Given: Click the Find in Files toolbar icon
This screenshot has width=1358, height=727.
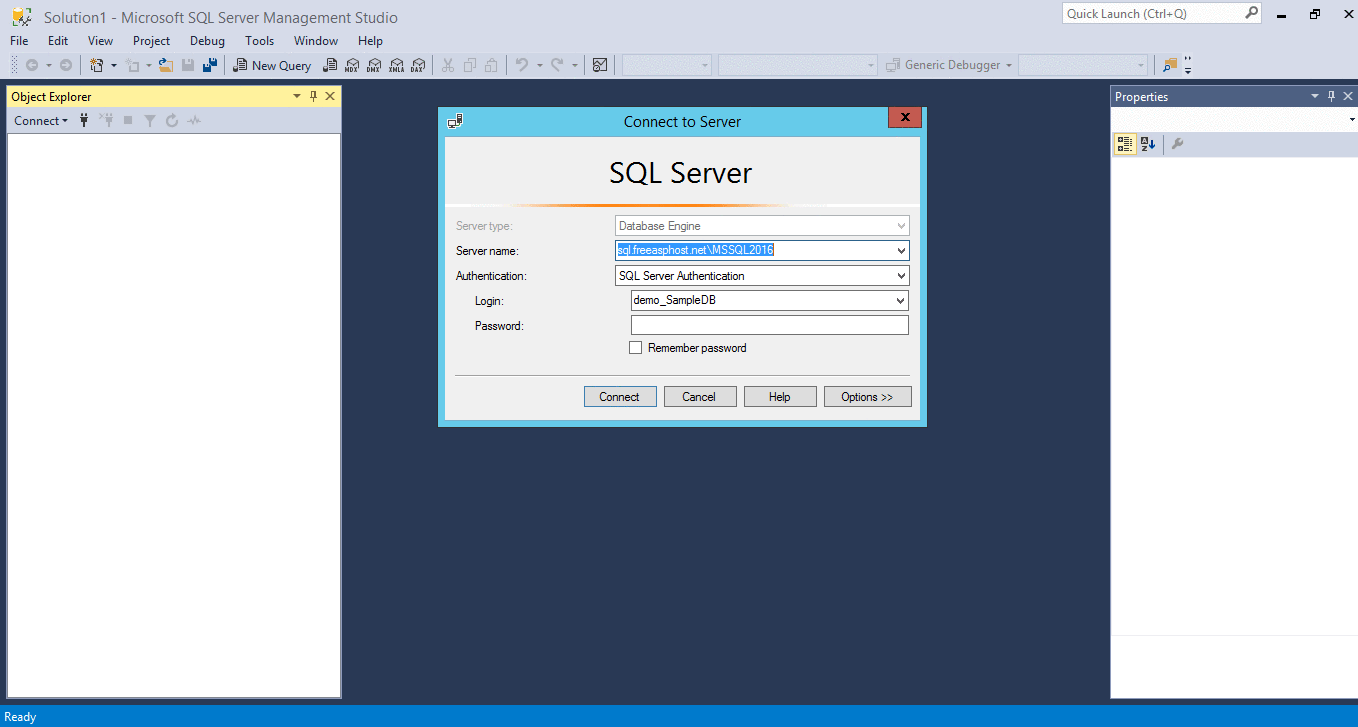Looking at the screenshot, I should click(1169, 65).
